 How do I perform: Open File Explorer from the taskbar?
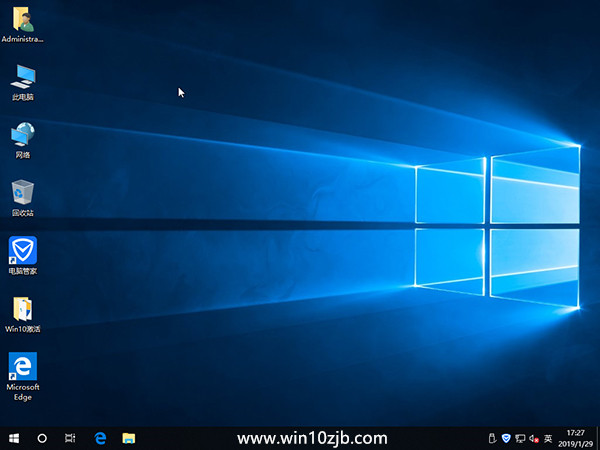[129, 438]
